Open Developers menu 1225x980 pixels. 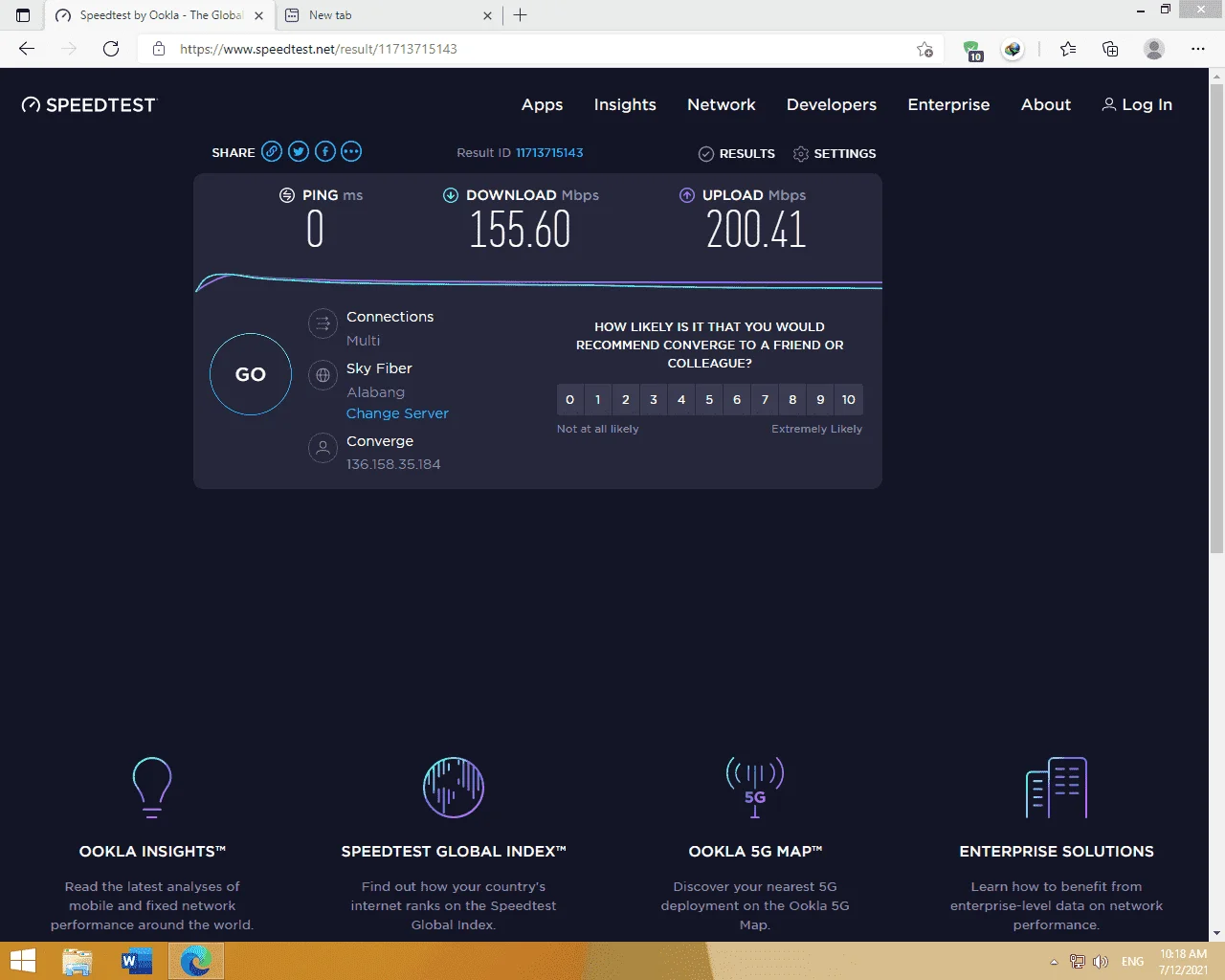click(832, 105)
